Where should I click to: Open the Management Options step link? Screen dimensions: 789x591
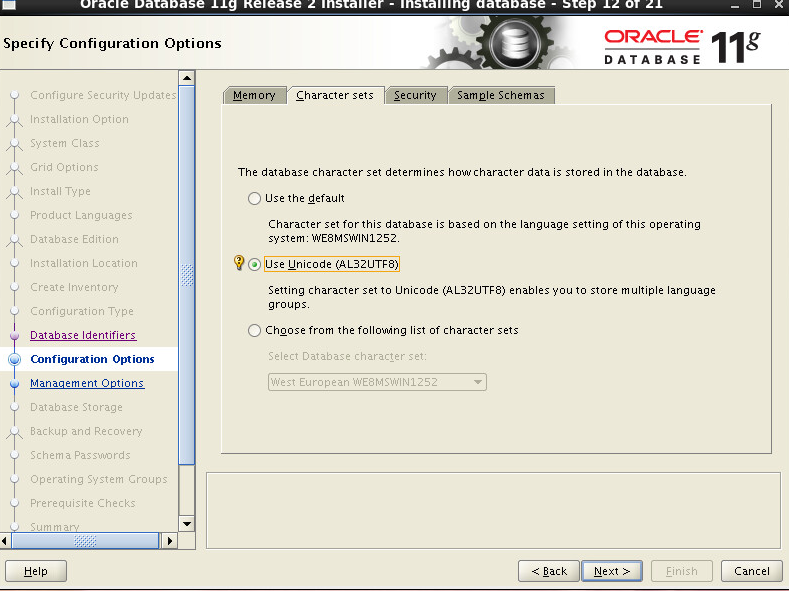pos(87,383)
